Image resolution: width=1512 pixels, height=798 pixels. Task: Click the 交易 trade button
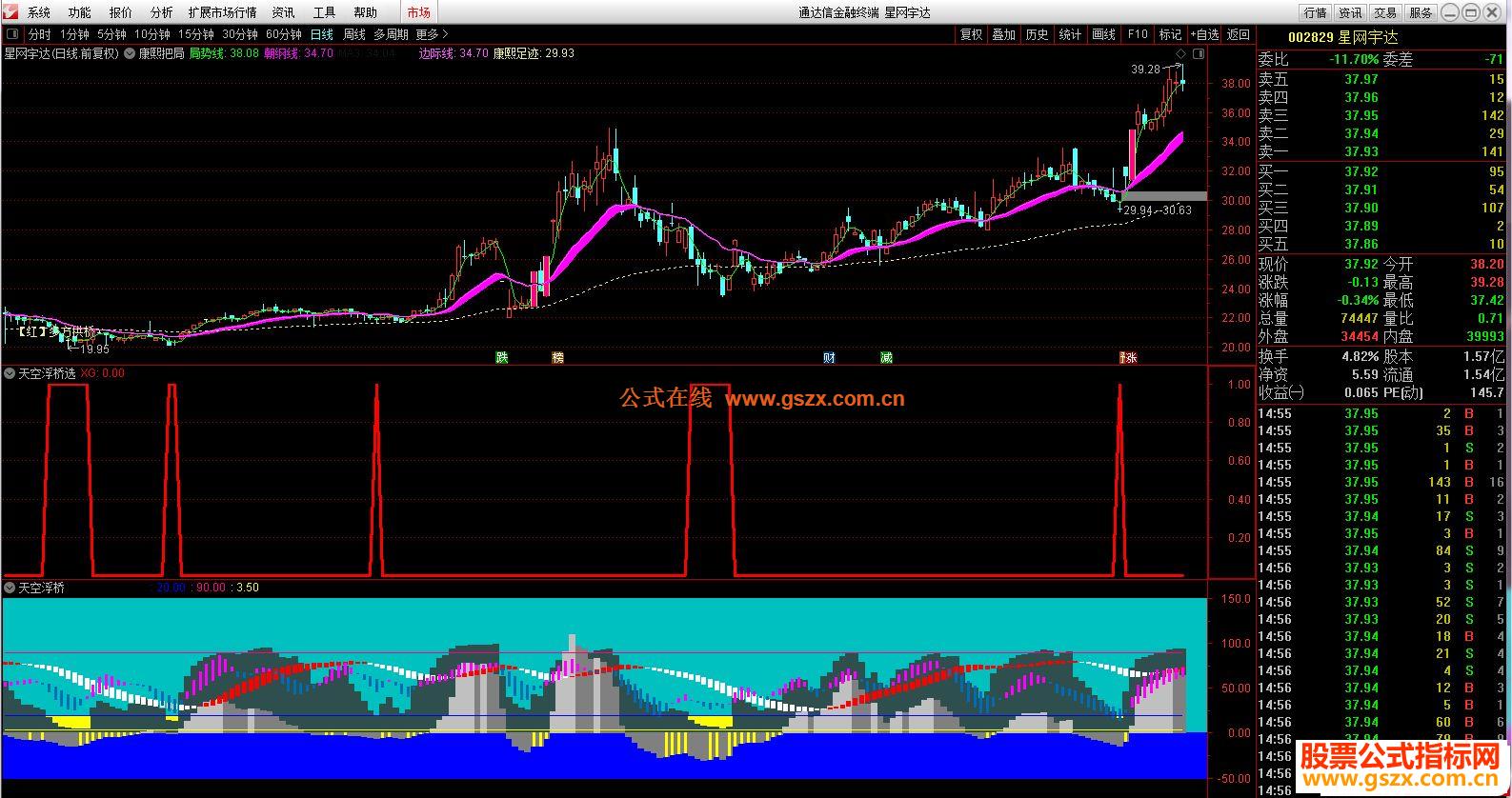(x=1386, y=12)
